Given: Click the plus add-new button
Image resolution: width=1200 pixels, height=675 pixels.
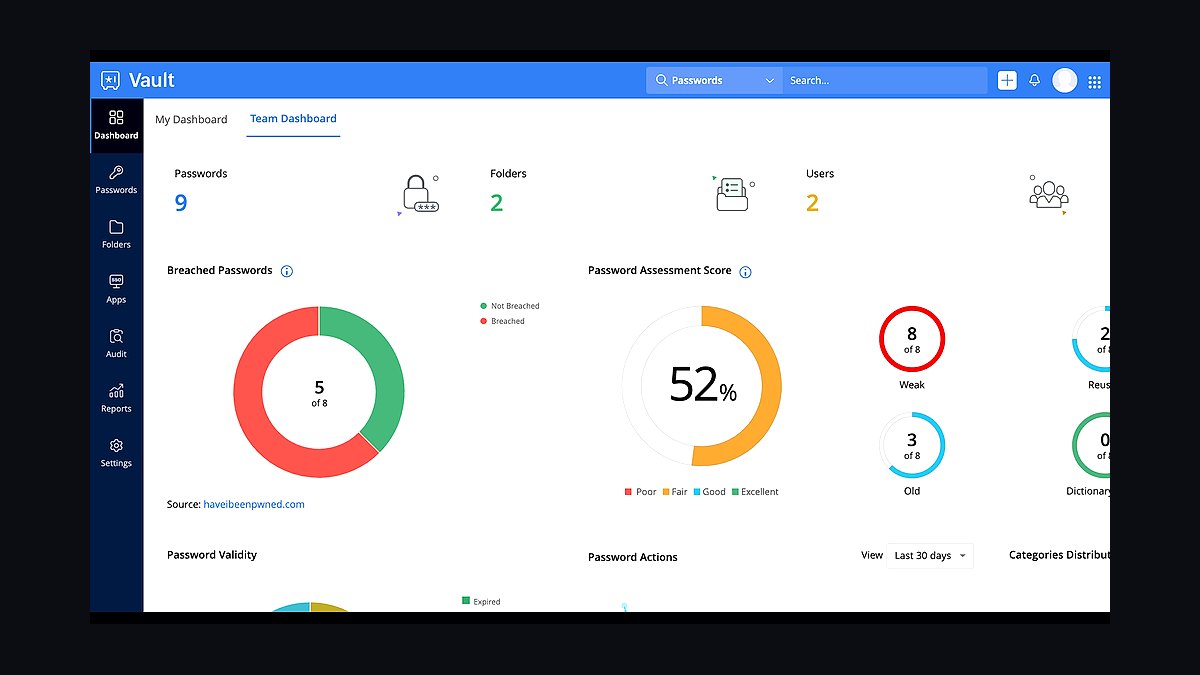Looking at the screenshot, I should [x=1007, y=80].
